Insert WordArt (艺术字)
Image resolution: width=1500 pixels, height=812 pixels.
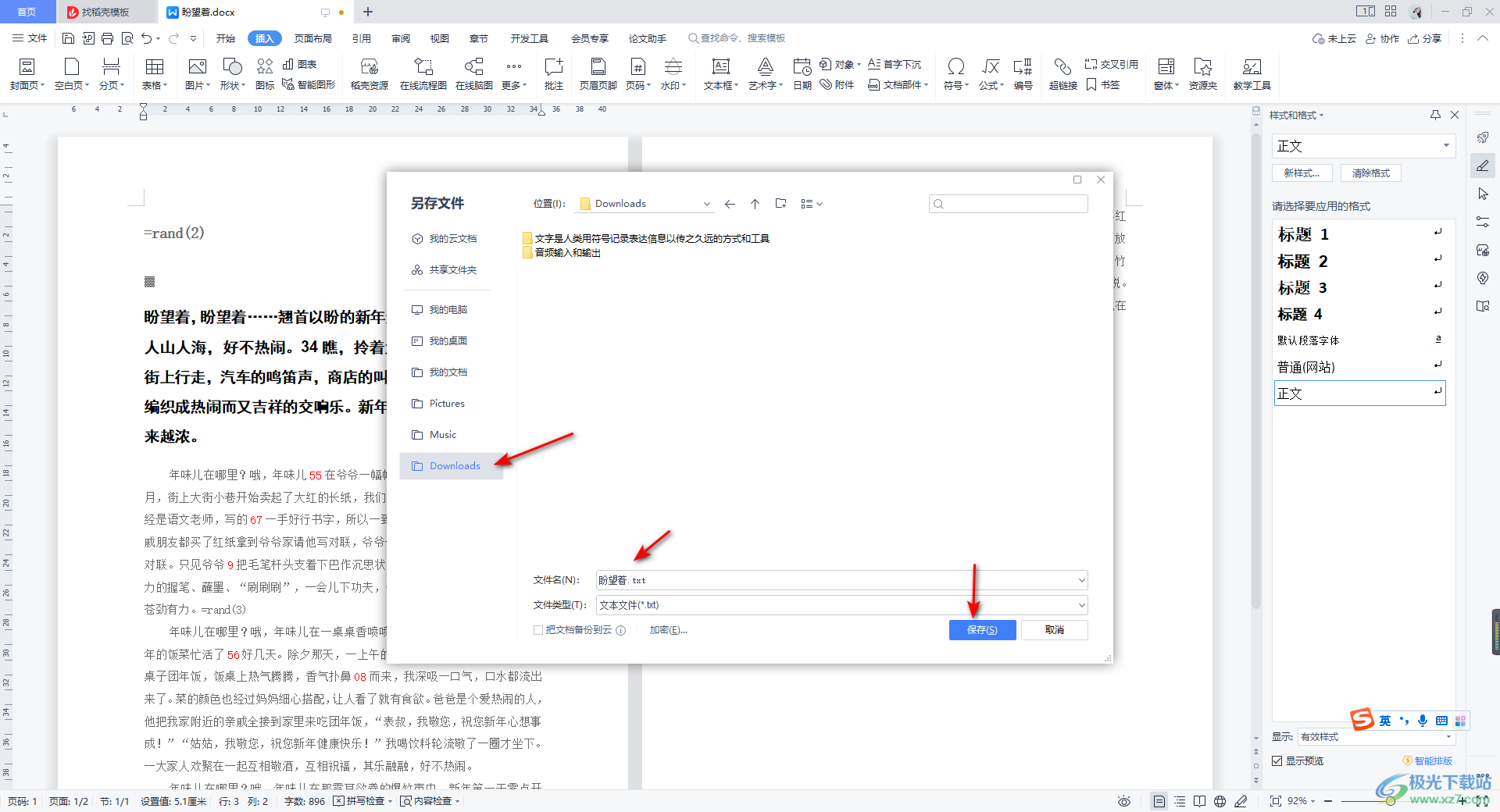pos(766,74)
